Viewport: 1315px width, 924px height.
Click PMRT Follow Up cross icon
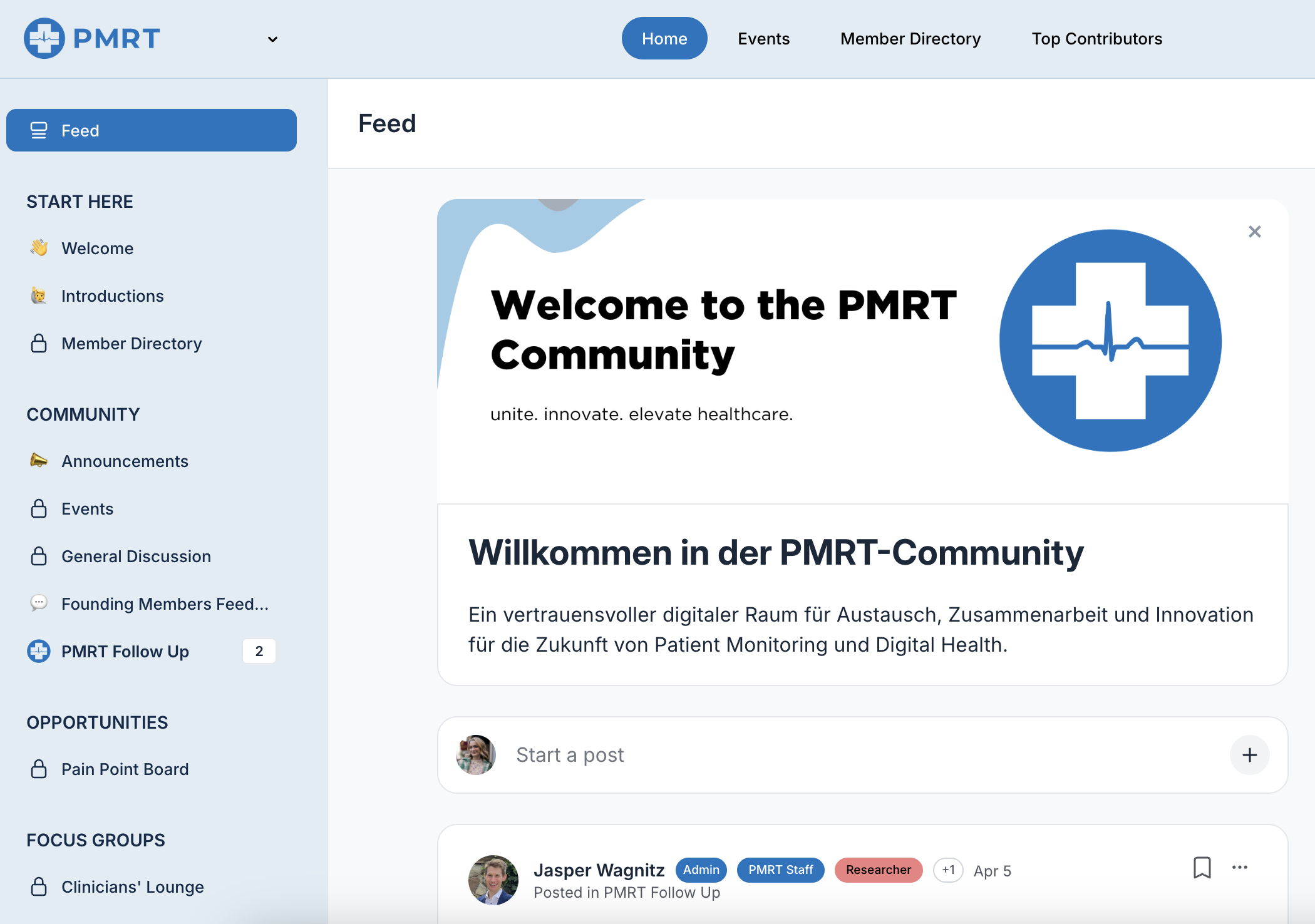coord(39,651)
